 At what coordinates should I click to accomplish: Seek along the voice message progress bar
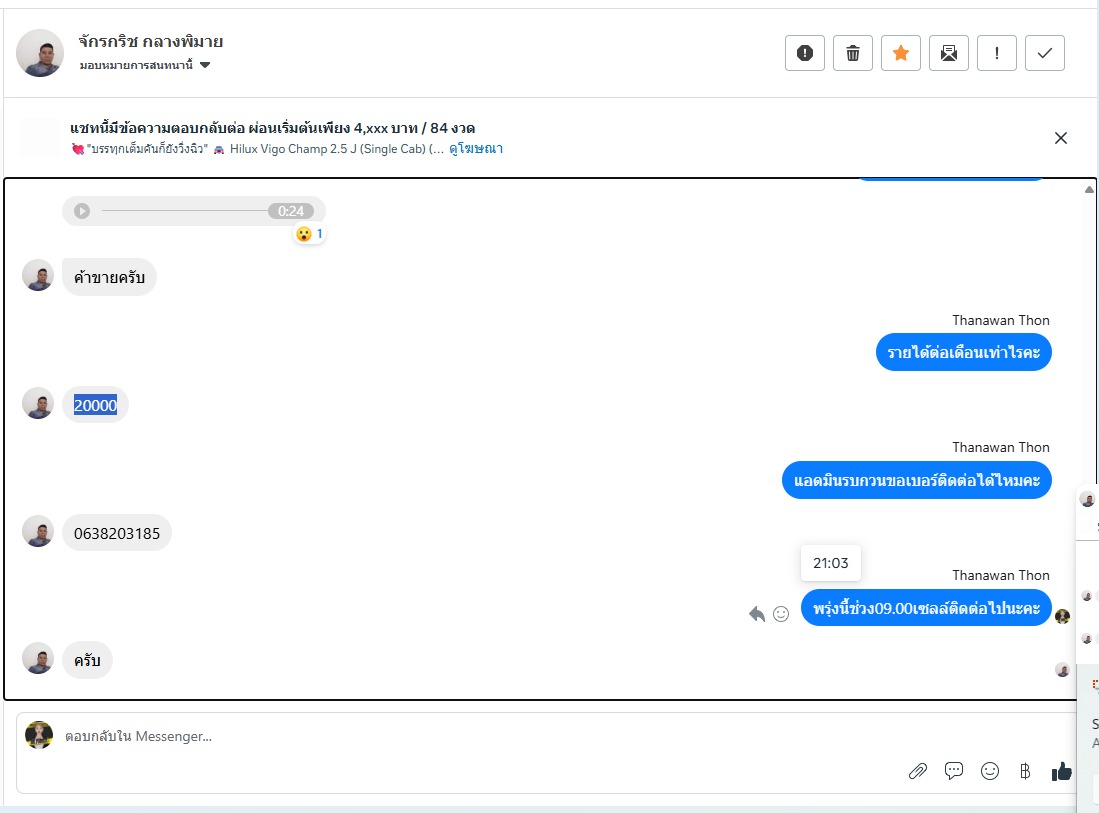184,211
